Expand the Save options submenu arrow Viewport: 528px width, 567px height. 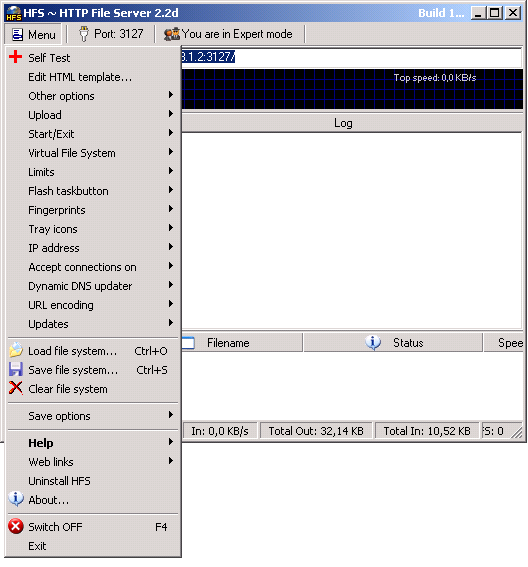[171, 415]
